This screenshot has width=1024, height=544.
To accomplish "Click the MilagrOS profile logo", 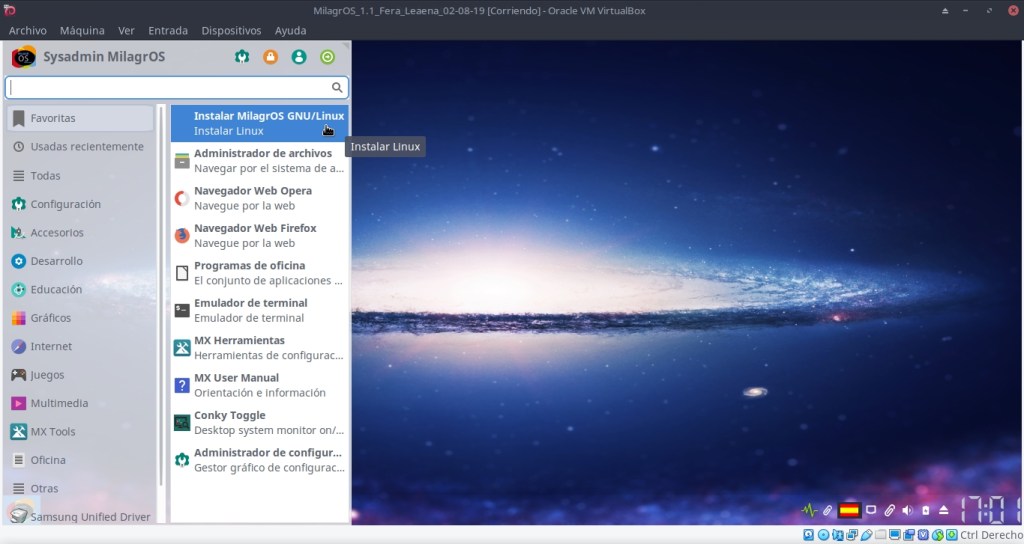I will (24, 57).
